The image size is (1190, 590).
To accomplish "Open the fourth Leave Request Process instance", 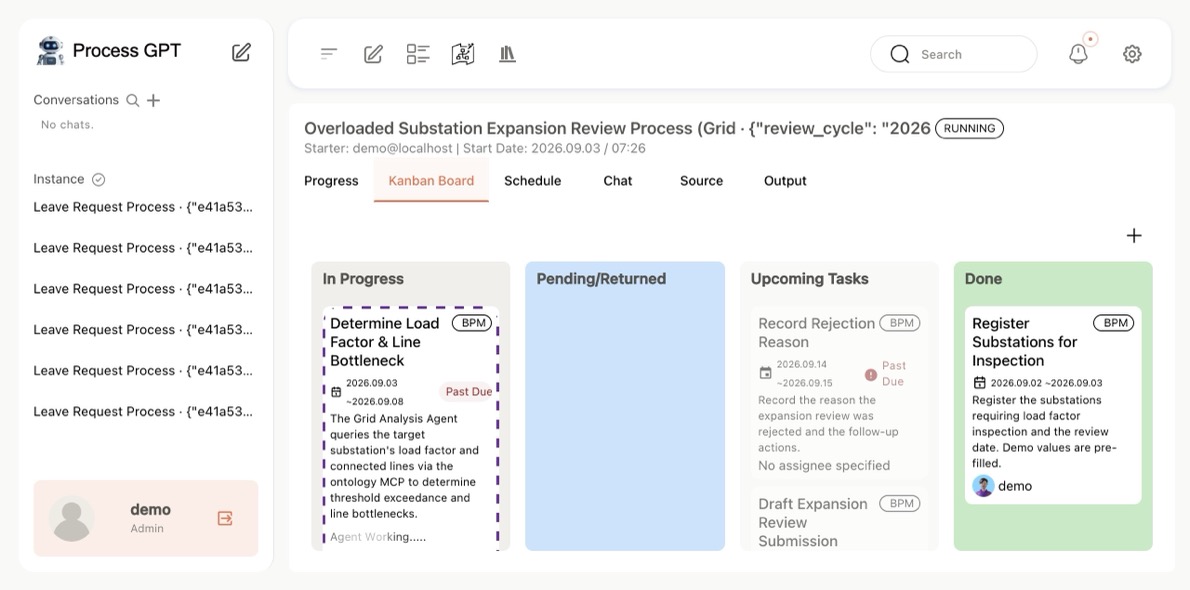I will 143,330.
